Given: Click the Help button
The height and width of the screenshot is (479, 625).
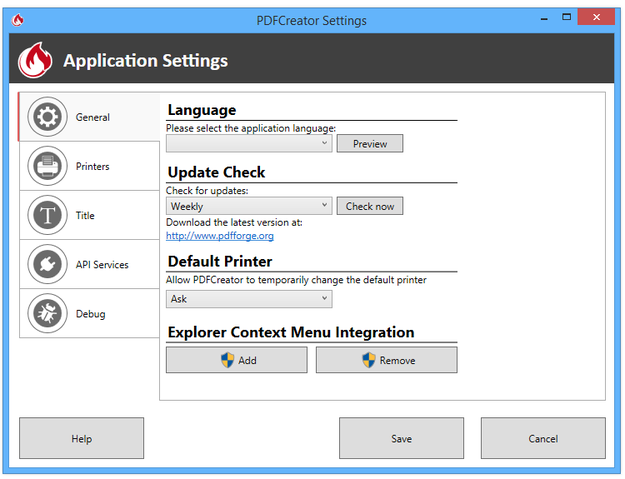Looking at the screenshot, I should click(x=81, y=438).
